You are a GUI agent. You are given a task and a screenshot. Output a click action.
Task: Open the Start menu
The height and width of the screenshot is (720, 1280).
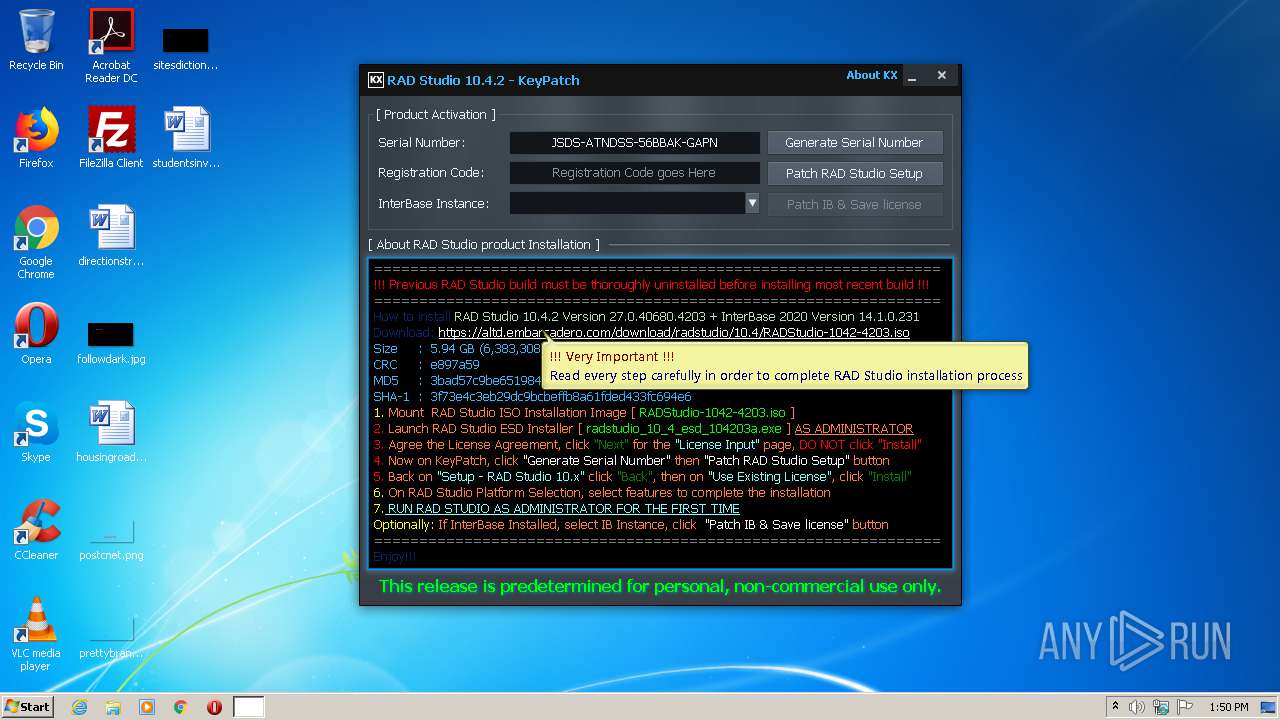(x=27, y=707)
